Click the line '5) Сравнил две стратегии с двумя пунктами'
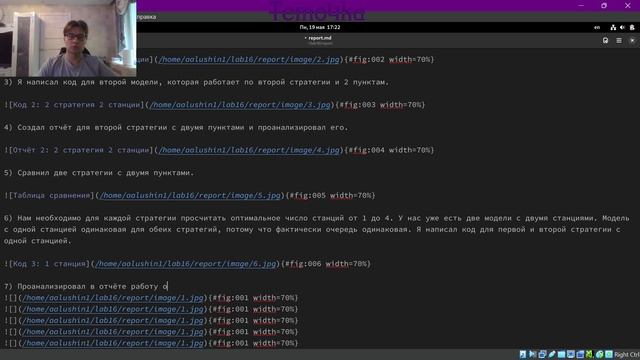 click(x=99, y=173)
